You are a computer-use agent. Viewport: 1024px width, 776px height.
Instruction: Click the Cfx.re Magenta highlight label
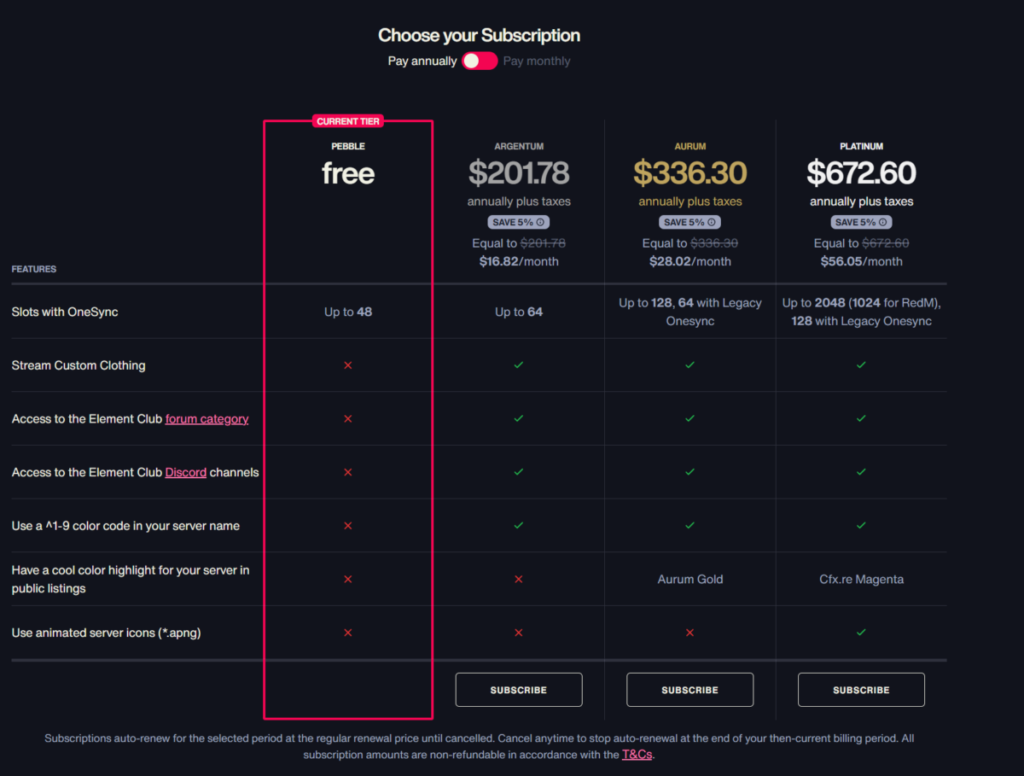tap(861, 579)
